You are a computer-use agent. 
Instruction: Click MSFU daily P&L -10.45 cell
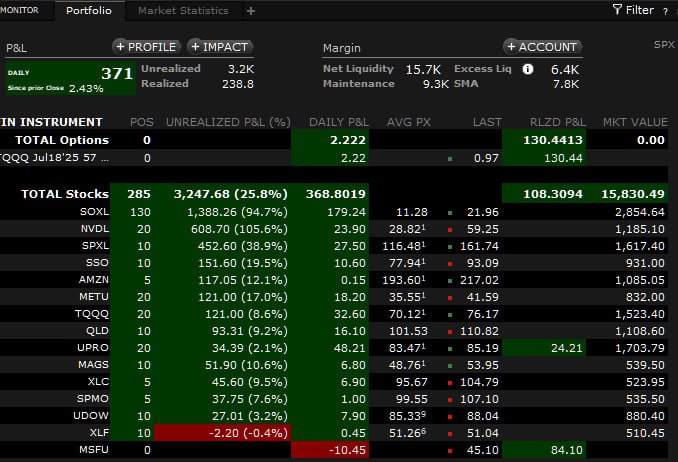pyautogui.click(x=330, y=449)
